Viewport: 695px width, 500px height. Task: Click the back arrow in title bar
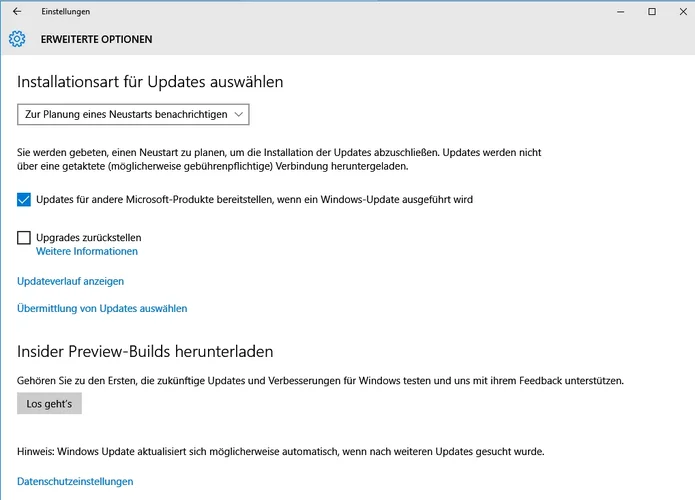click(x=16, y=12)
